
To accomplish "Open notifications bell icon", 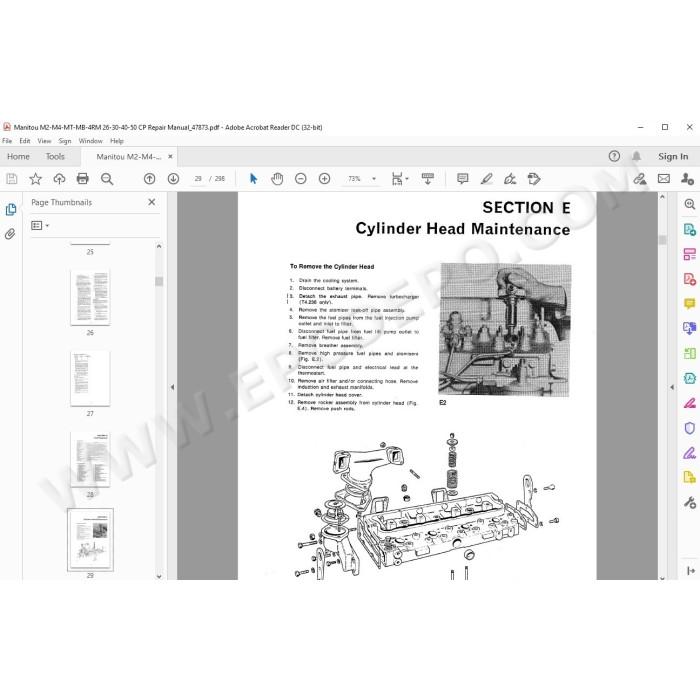I will pos(637,156).
